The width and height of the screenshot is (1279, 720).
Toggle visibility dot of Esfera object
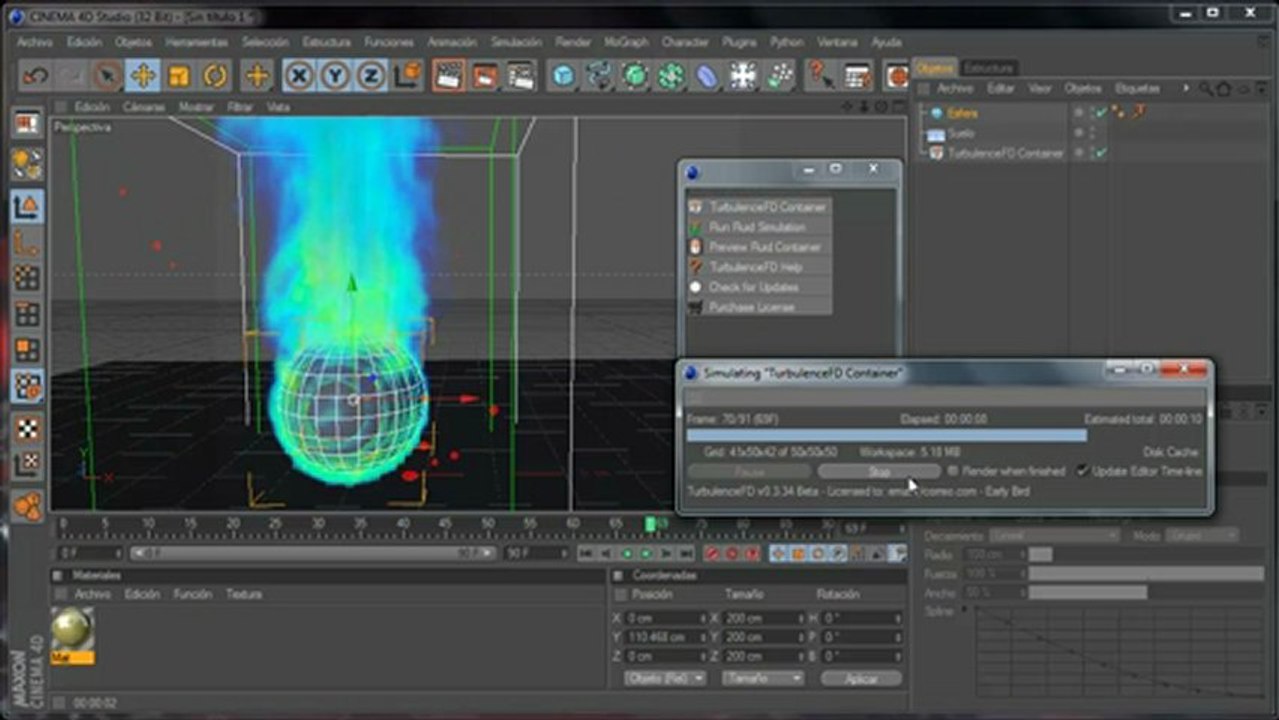coord(1078,111)
